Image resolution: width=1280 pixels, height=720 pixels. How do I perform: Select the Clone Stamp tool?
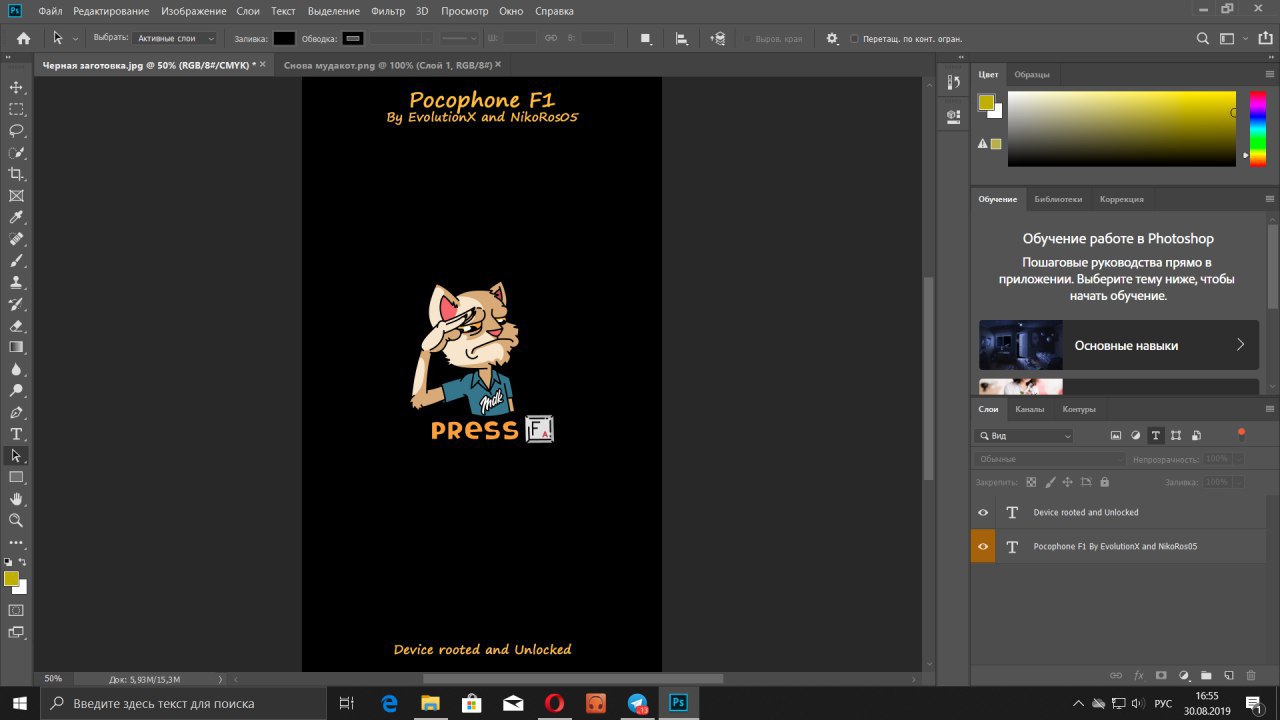click(16, 283)
